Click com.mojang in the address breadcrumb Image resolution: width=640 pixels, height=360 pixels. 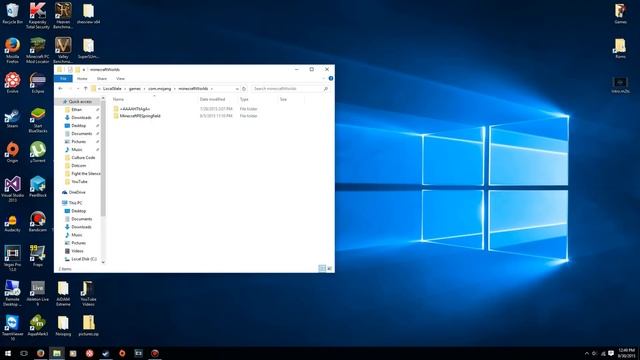pyautogui.click(x=160, y=89)
